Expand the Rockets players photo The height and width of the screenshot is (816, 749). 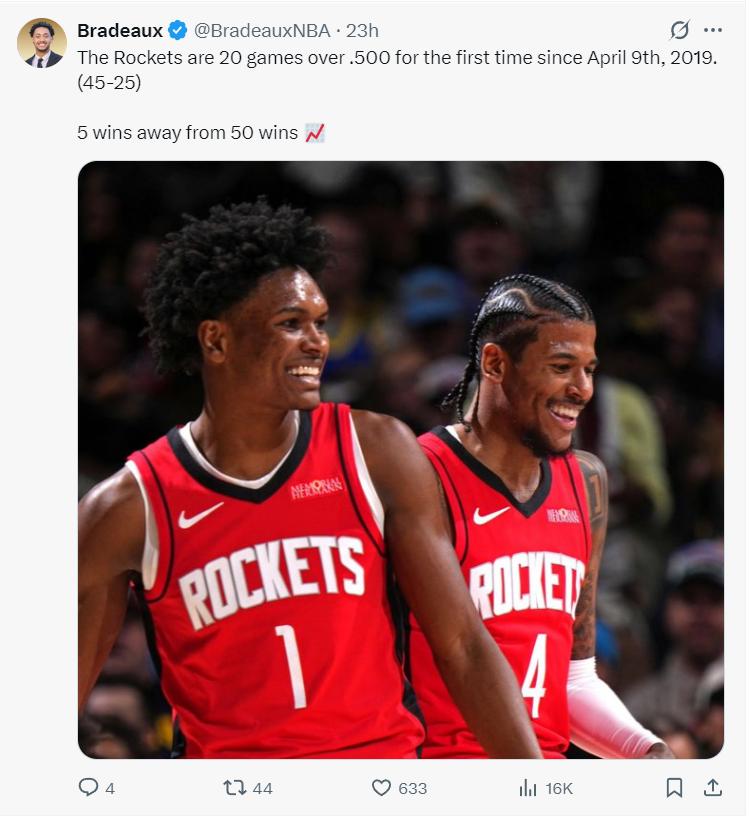pyautogui.click(x=401, y=460)
